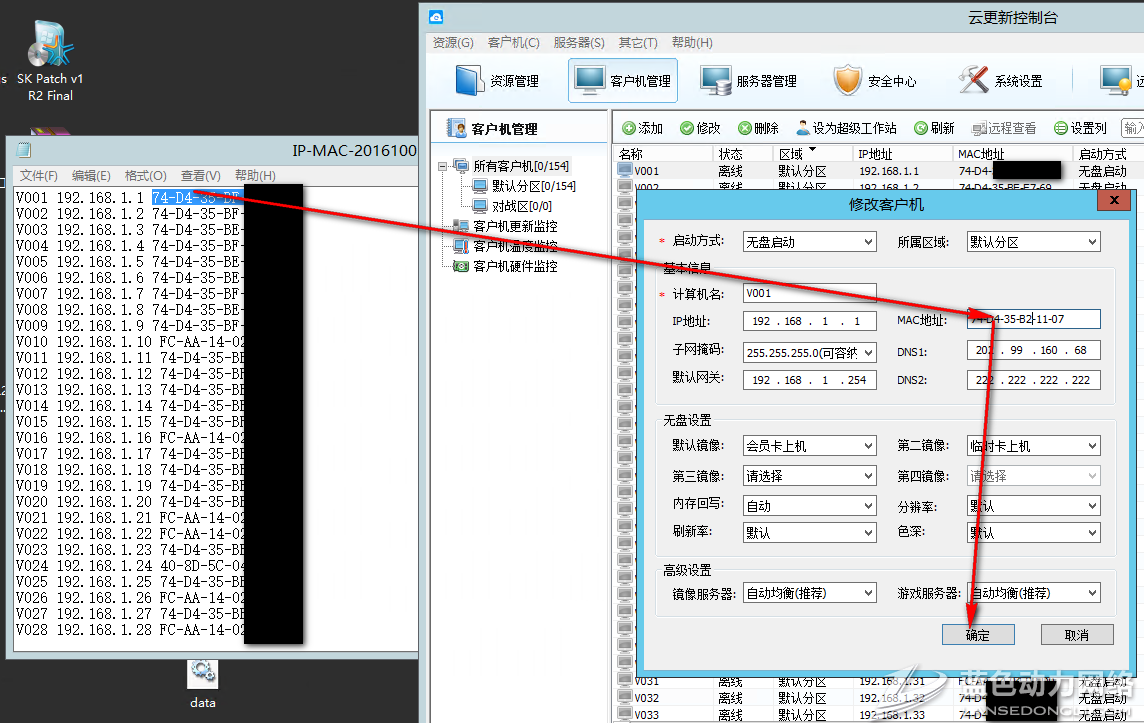1144x723 pixels.
Task: Select 客户机硬件监控 in the tree
Action: (514, 266)
